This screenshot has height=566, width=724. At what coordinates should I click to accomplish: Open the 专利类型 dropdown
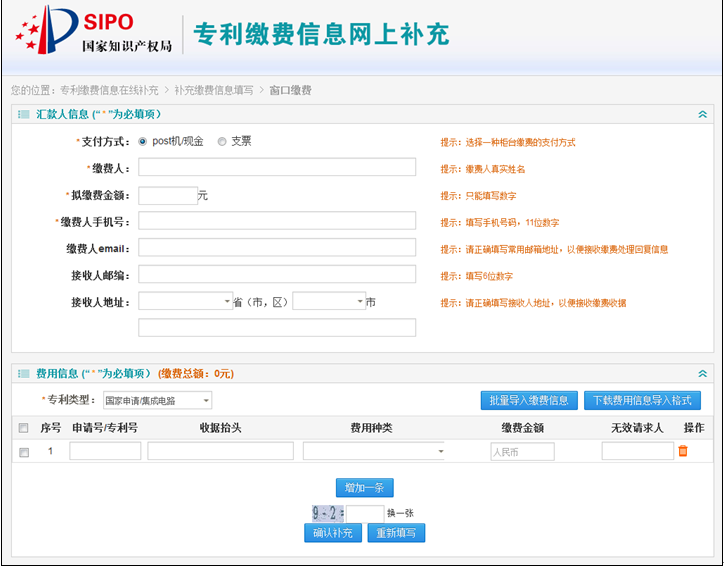(157, 400)
